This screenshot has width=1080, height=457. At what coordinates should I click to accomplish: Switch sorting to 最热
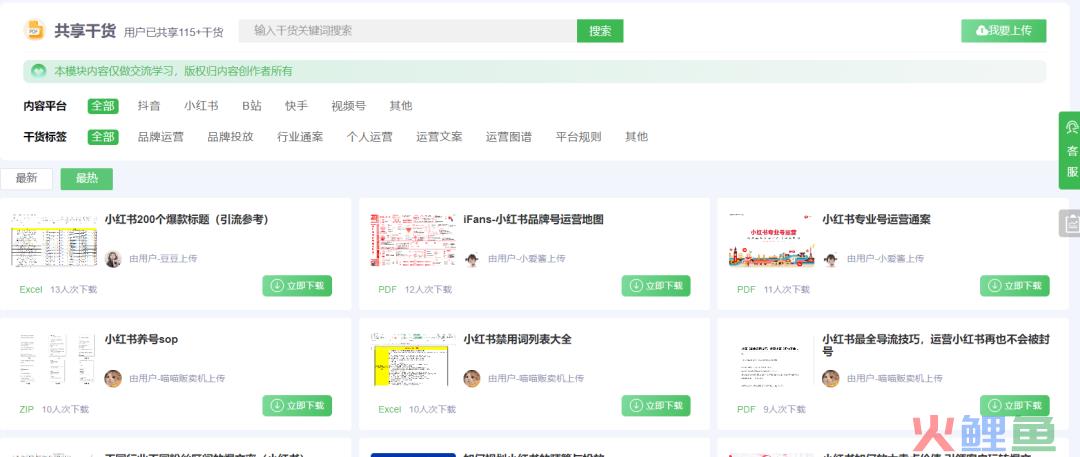tap(87, 179)
